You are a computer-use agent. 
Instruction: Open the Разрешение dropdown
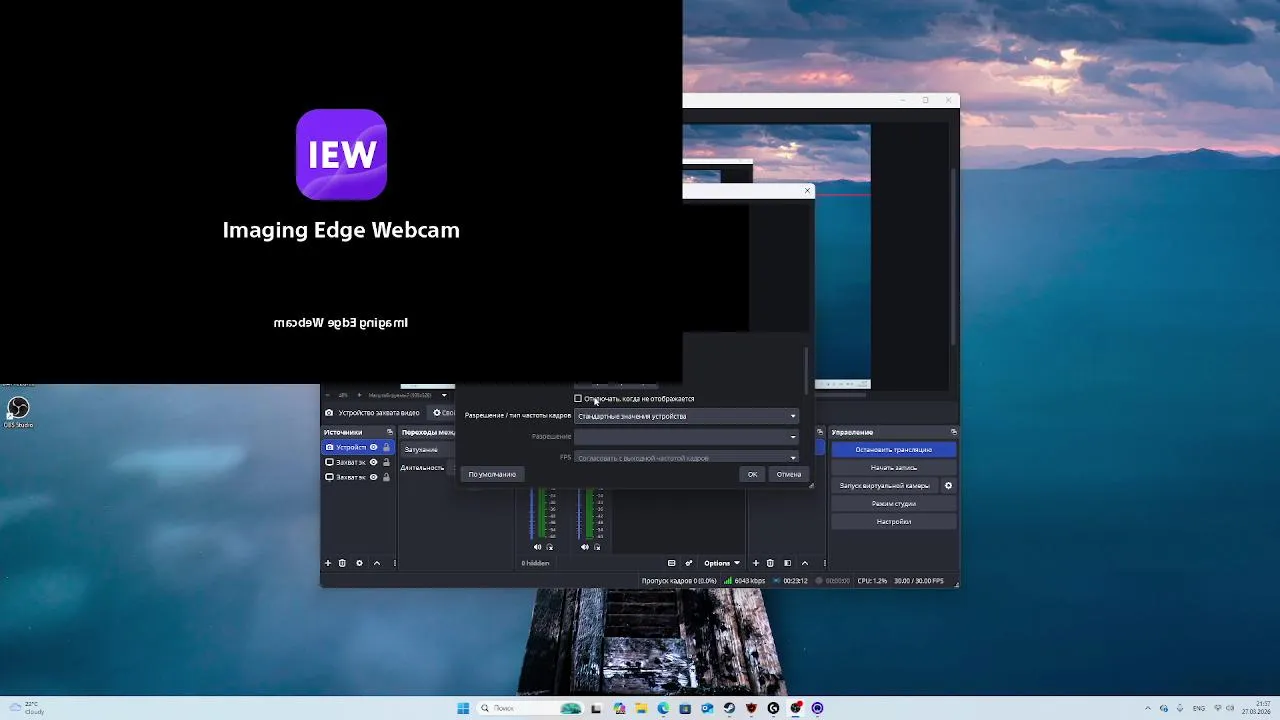click(686, 437)
